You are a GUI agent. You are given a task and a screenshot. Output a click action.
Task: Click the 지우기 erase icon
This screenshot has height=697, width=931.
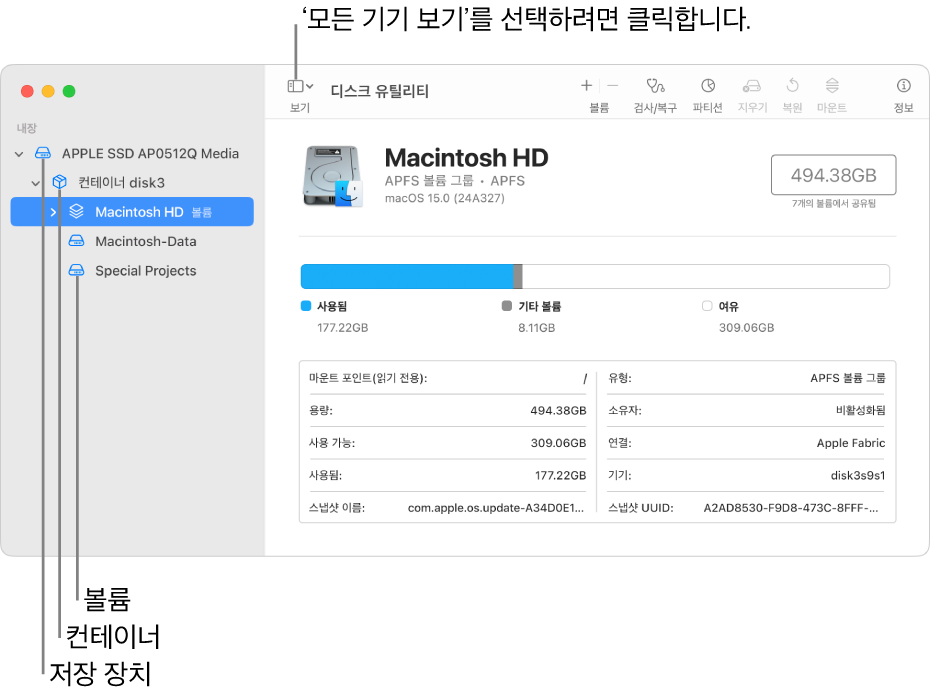tap(752, 86)
